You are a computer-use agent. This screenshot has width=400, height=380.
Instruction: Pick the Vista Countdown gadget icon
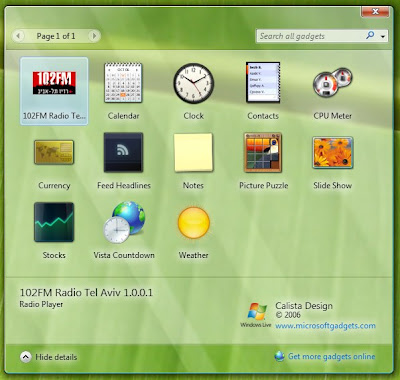(124, 222)
